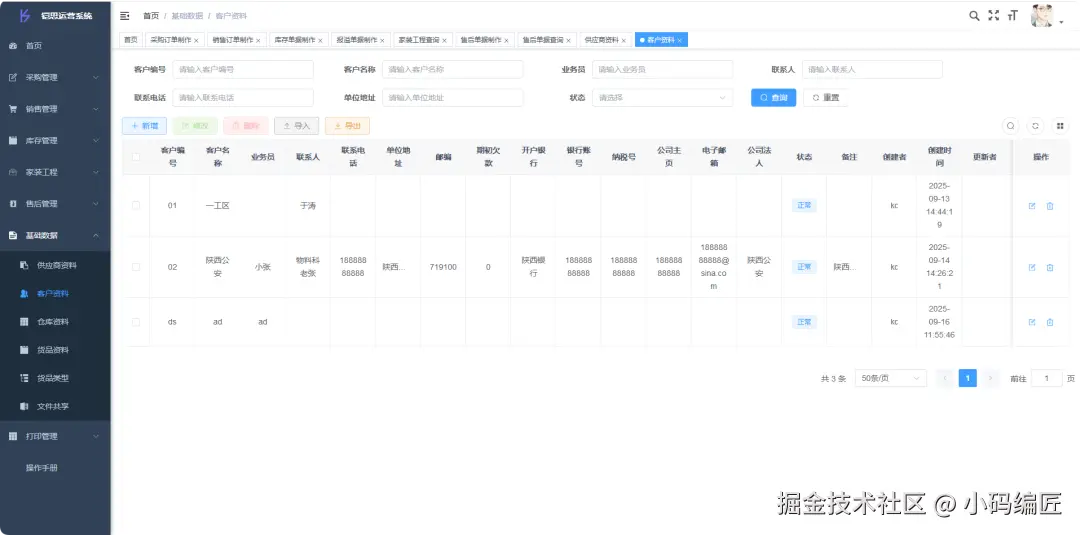Viewport: 1080px width, 535px height.
Task: Hide search area using round magnifier icon
Action: pos(1010,126)
